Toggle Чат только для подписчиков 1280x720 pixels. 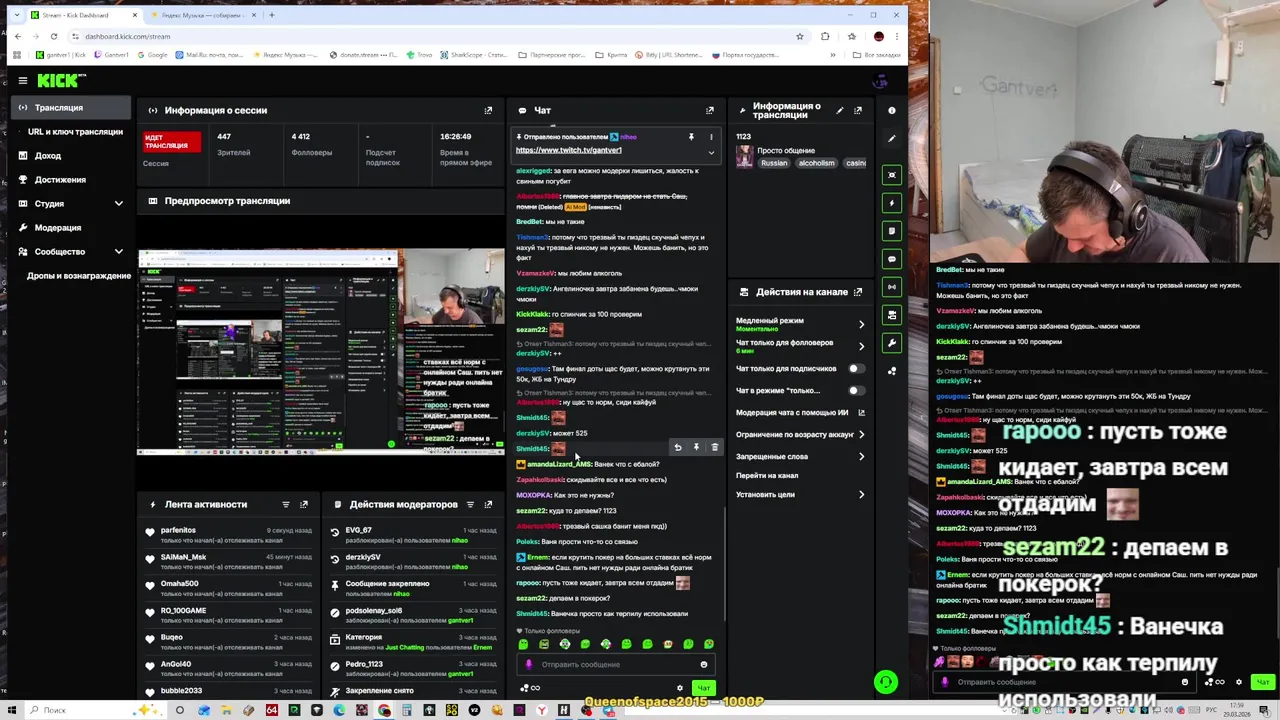coord(856,368)
